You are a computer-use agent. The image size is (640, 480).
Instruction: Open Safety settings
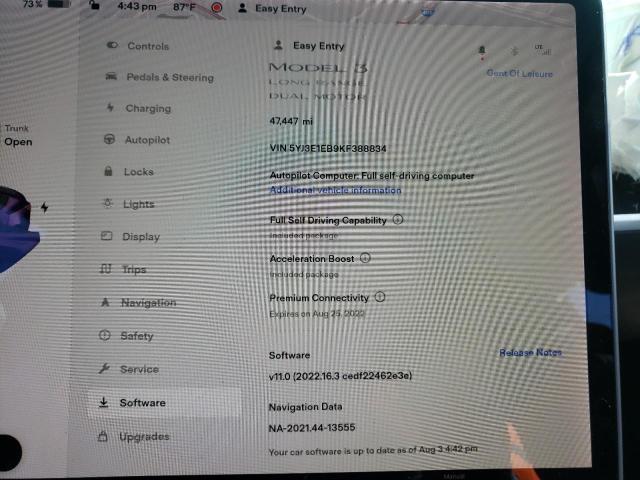click(126, 336)
